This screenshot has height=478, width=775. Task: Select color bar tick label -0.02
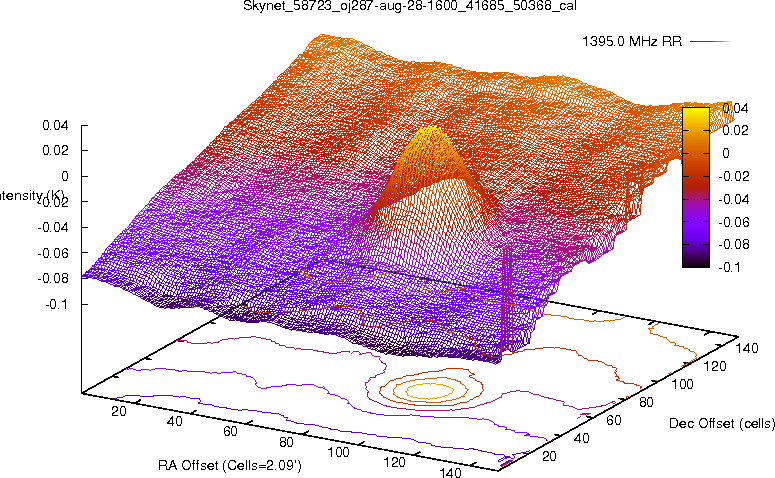coord(733,176)
